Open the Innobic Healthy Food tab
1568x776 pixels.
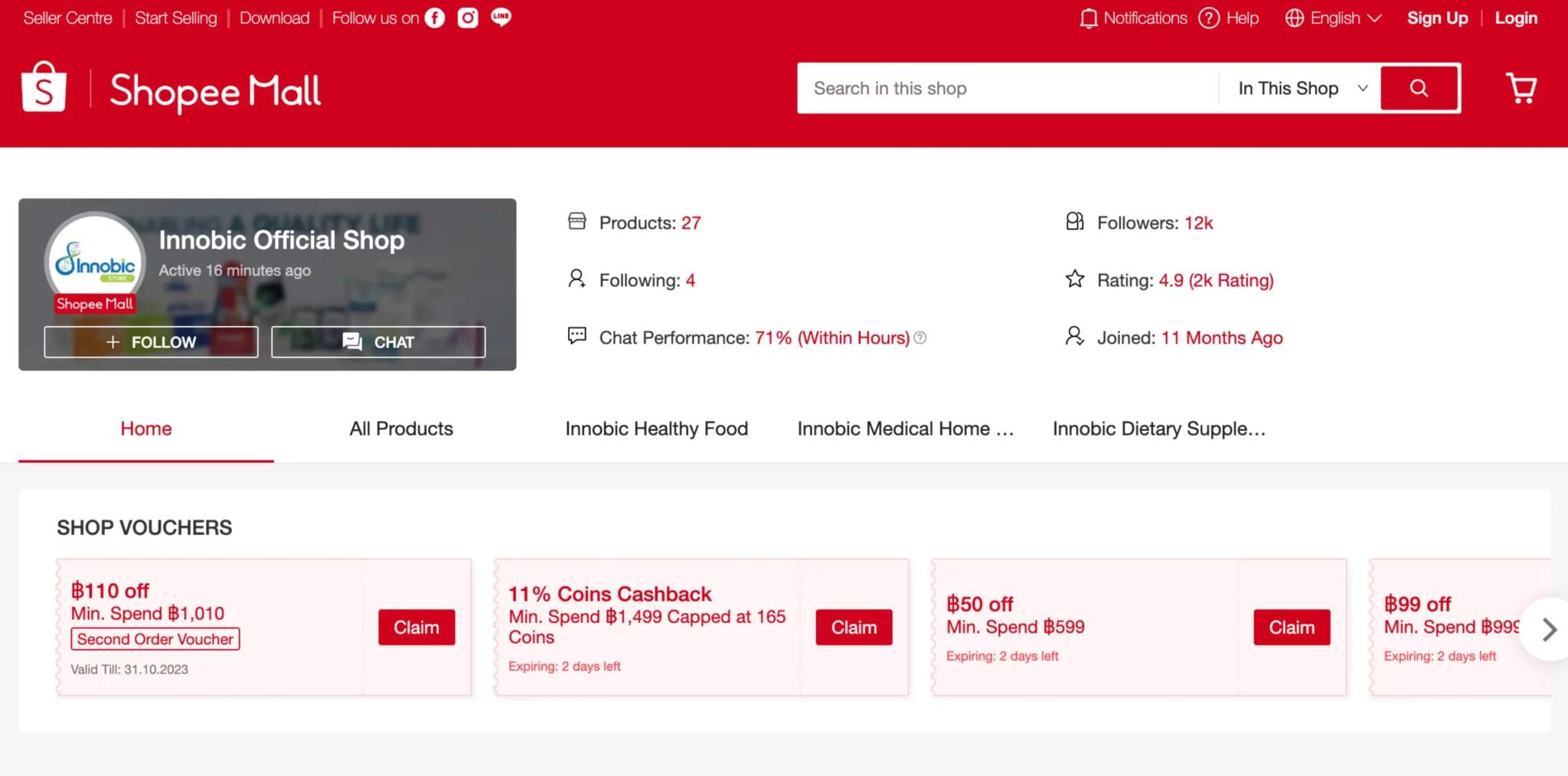pyautogui.click(x=656, y=429)
